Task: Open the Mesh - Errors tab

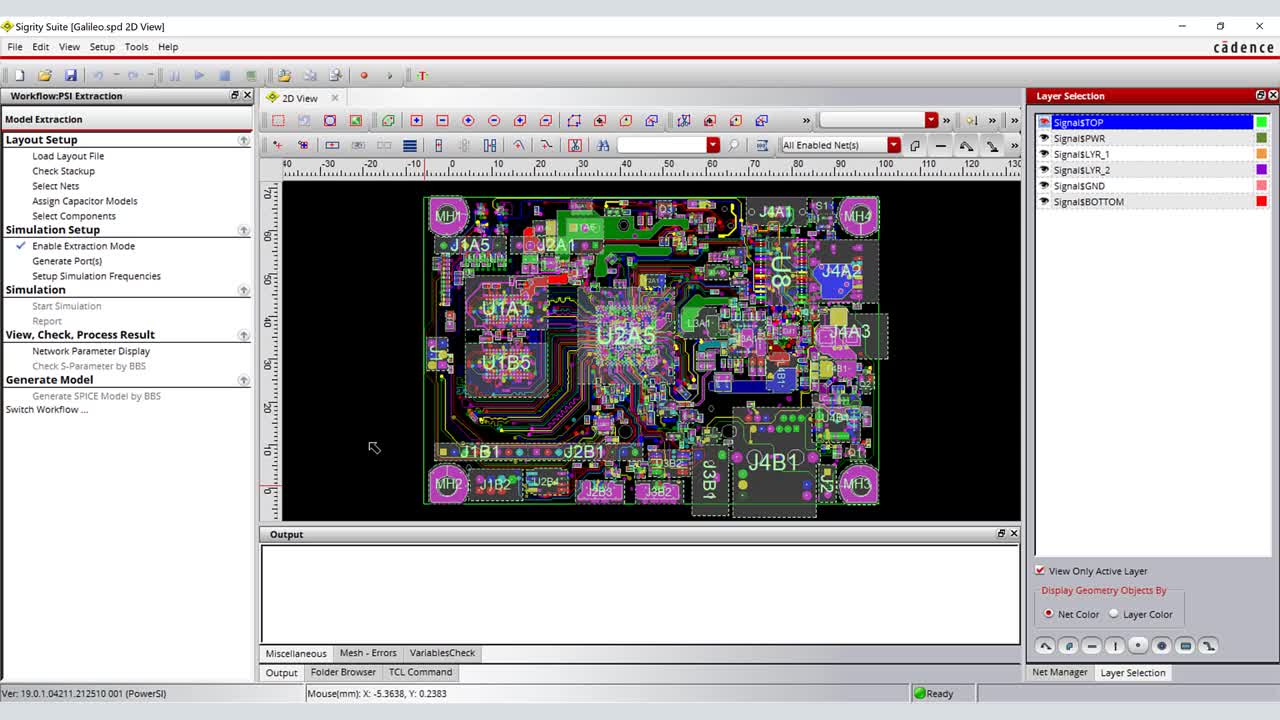Action: coord(368,653)
